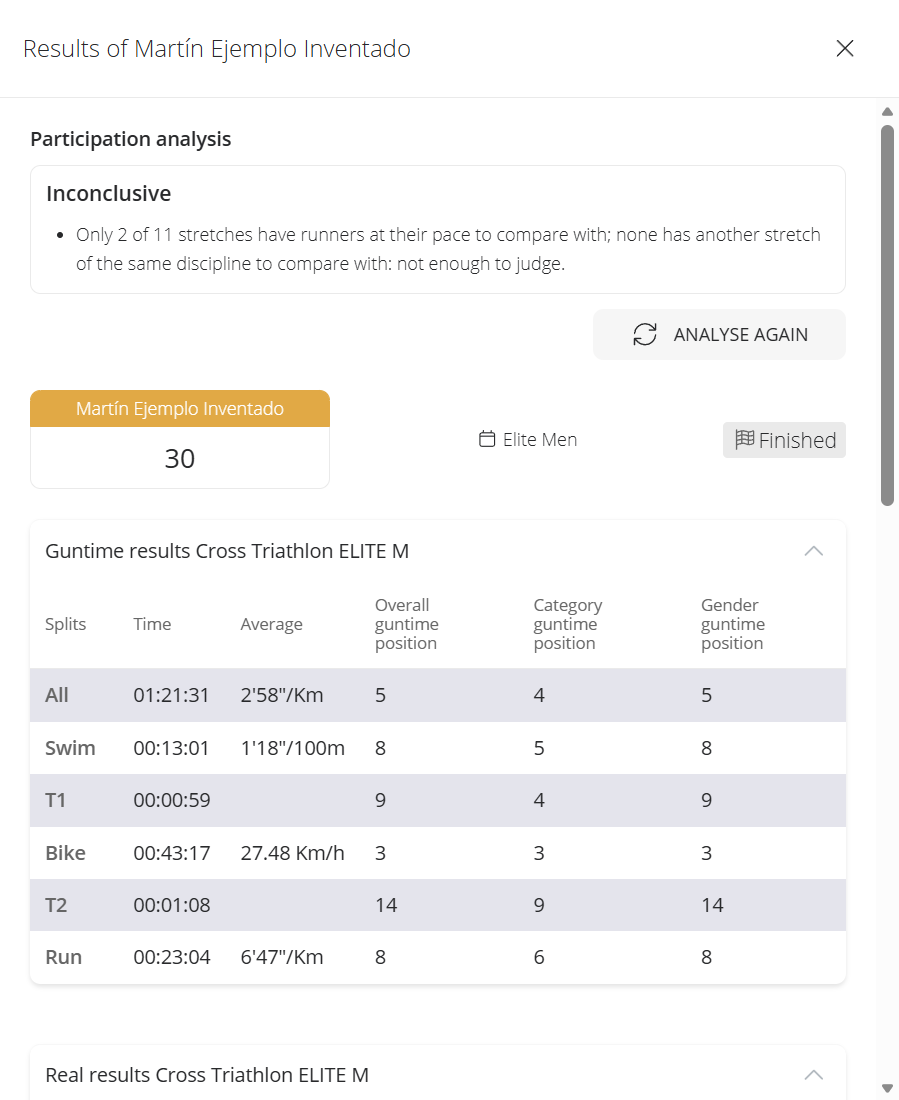Click the ANALYSE AGAIN button
This screenshot has width=899, height=1100.
[719, 335]
